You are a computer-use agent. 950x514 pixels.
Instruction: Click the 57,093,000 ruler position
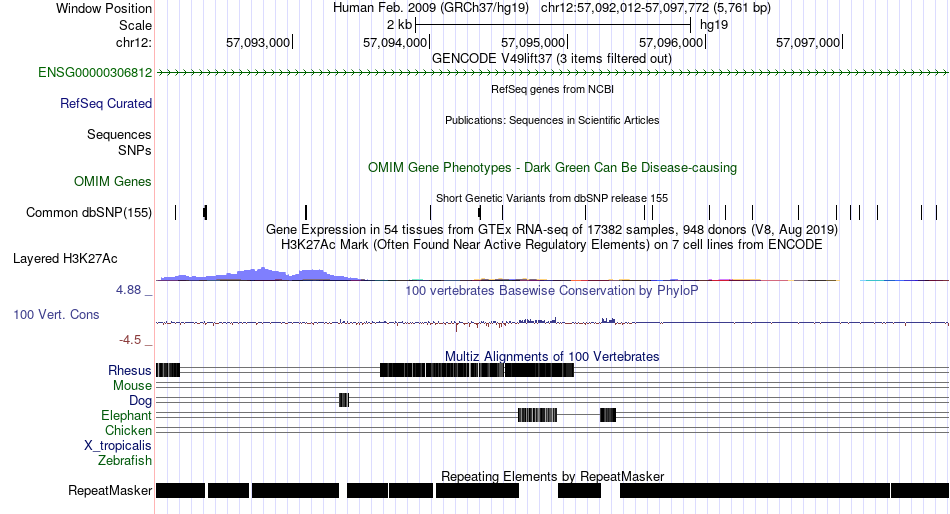258,42
